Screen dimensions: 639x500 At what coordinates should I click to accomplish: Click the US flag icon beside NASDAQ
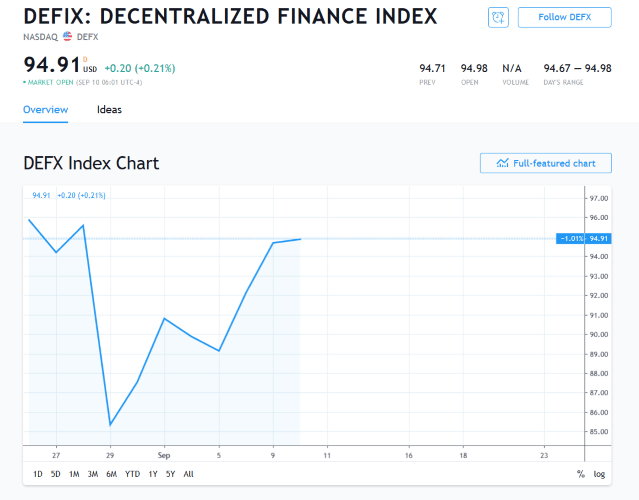click(x=67, y=36)
